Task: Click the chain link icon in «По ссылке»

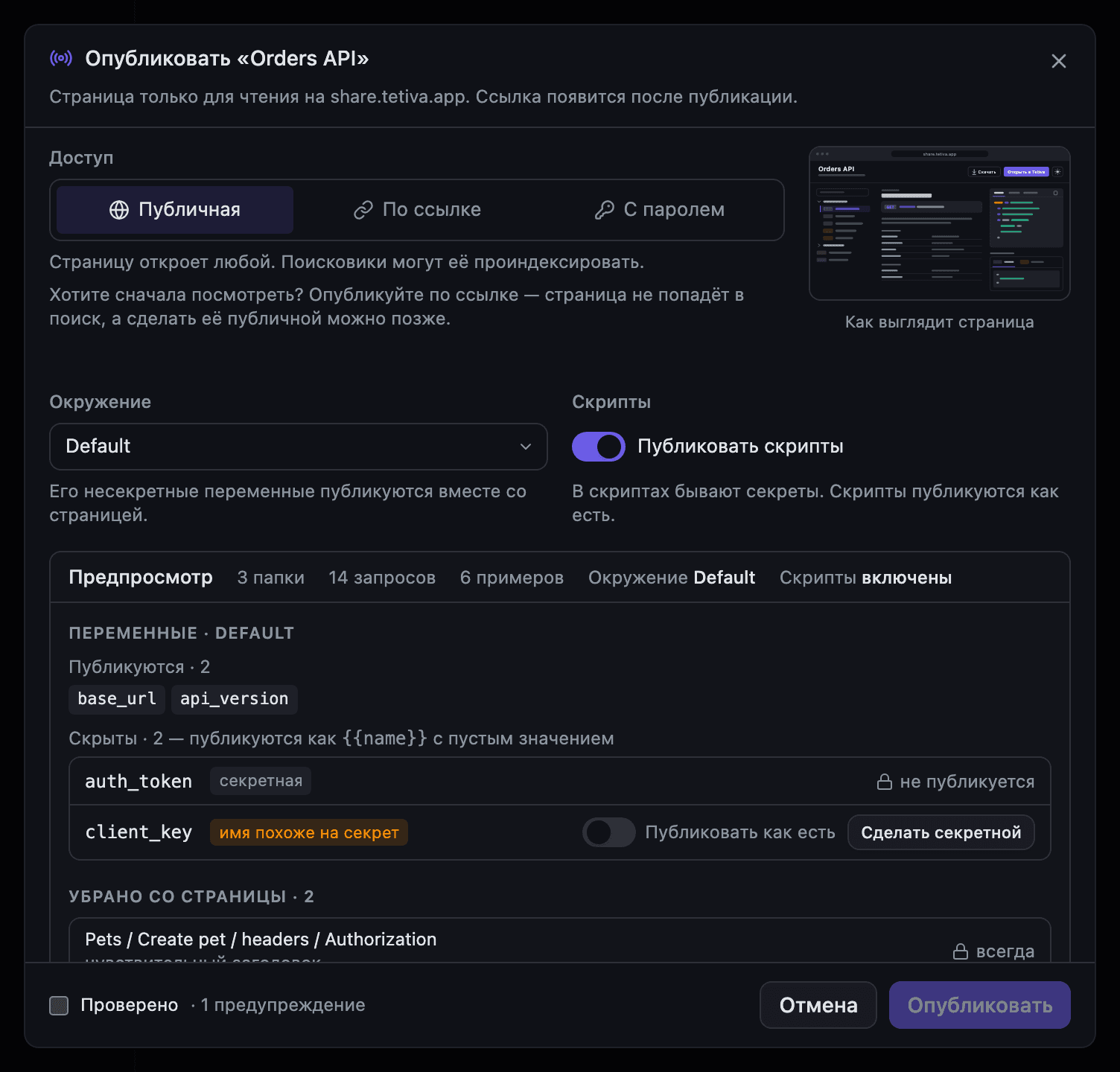Action: (363, 210)
